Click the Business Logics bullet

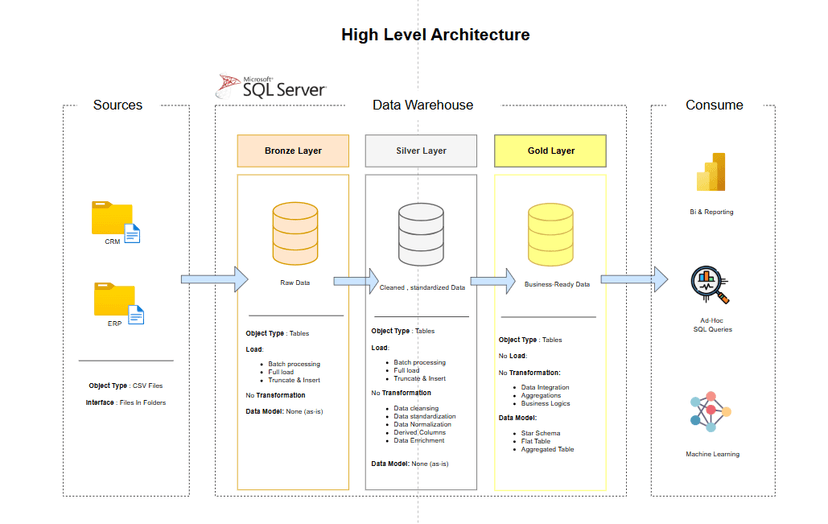coord(545,403)
